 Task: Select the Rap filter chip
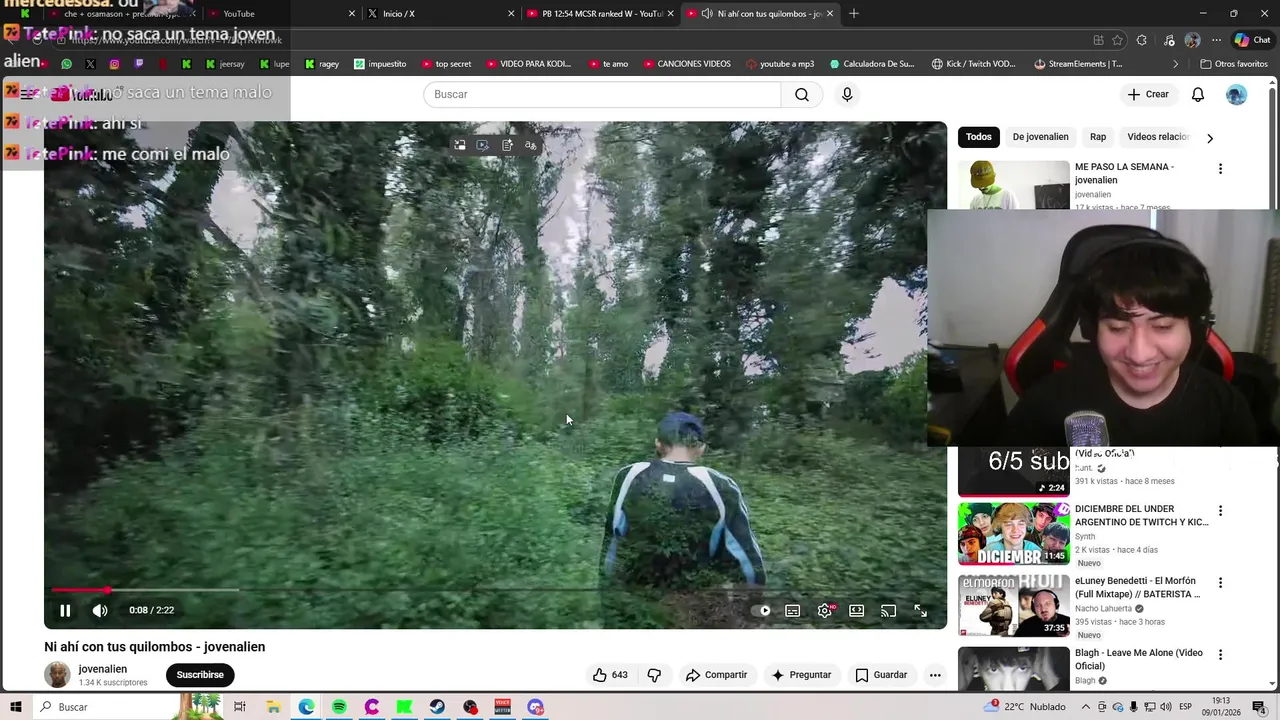1098,137
